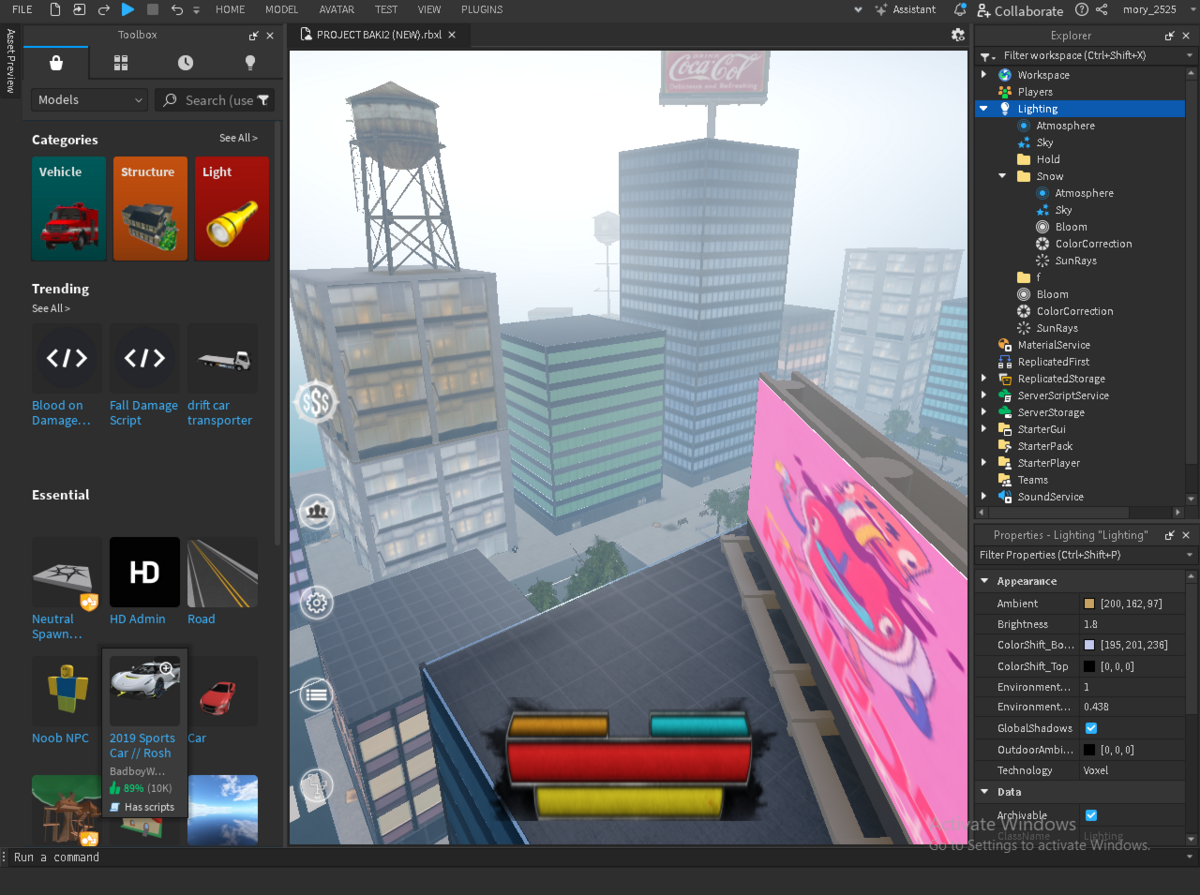Click the in-game money $$$ icon
Screen dimensions: 1200x895
click(x=317, y=402)
